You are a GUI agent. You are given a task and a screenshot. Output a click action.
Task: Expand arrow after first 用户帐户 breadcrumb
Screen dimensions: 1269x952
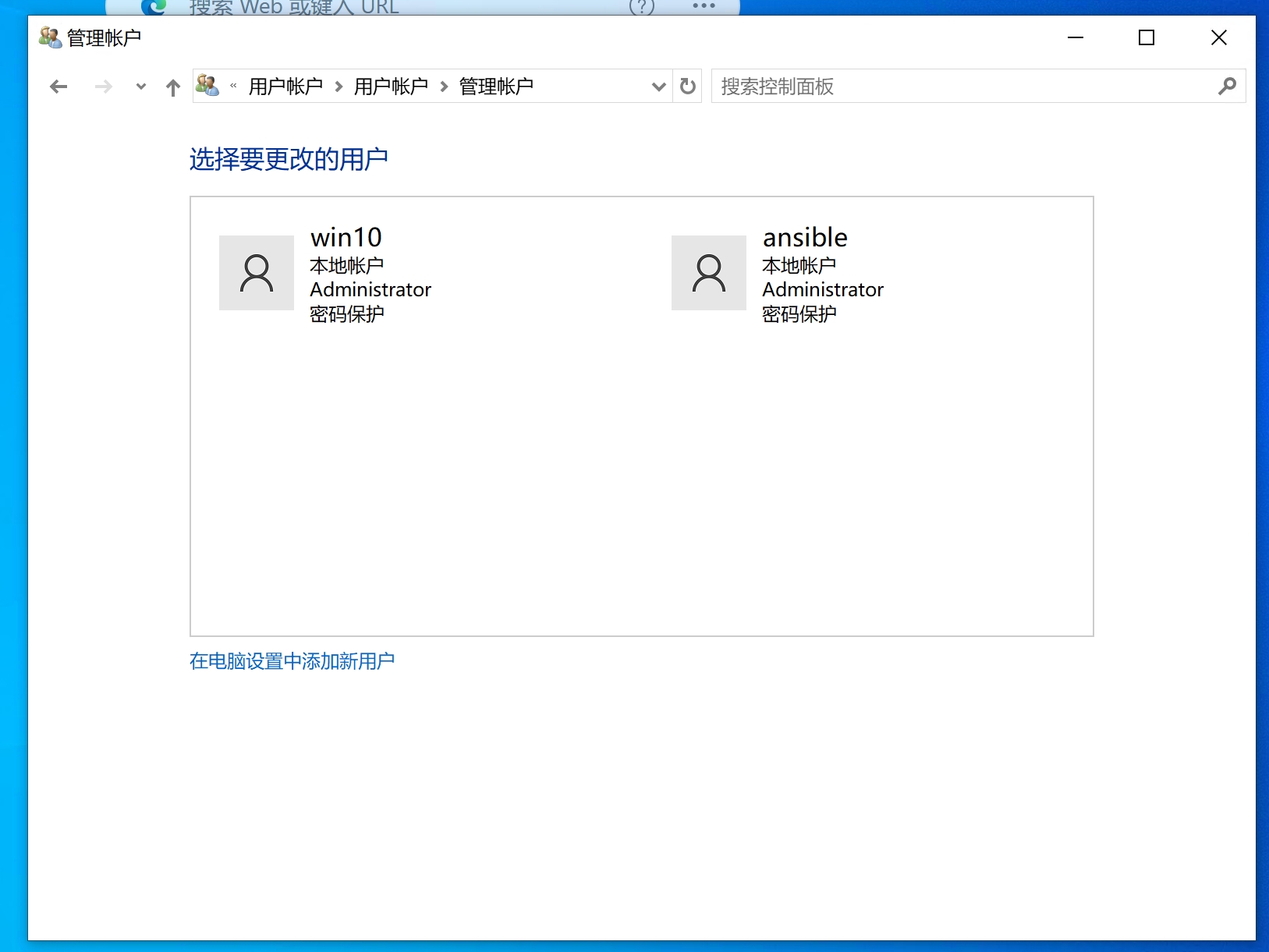339,87
